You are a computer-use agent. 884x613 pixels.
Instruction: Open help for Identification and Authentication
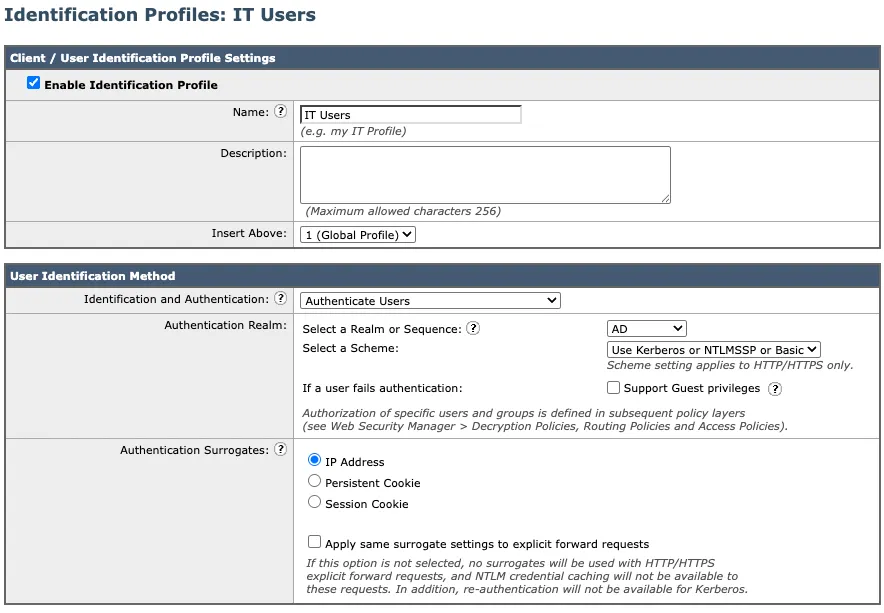tap(280, 300)
